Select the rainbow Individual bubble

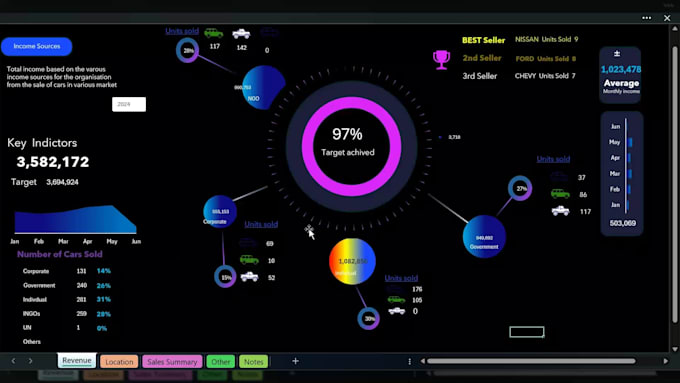(352, 261)
